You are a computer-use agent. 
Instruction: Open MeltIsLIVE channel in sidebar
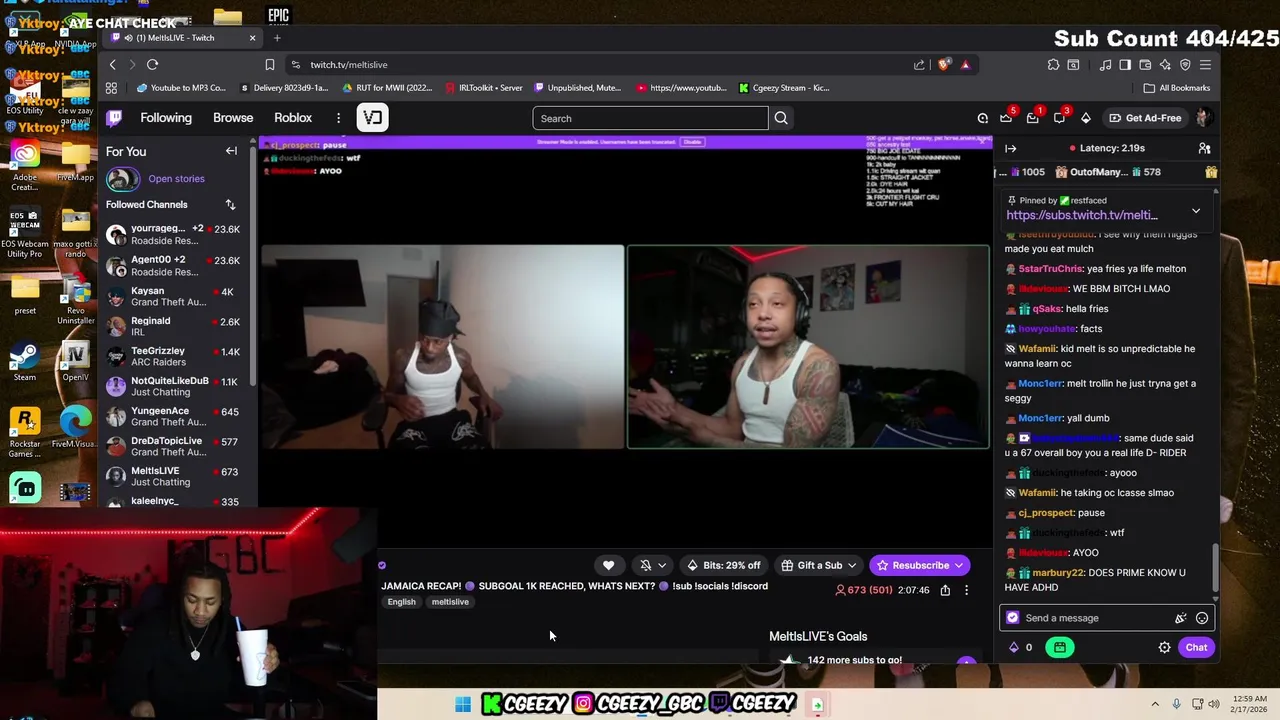(175, 476)
